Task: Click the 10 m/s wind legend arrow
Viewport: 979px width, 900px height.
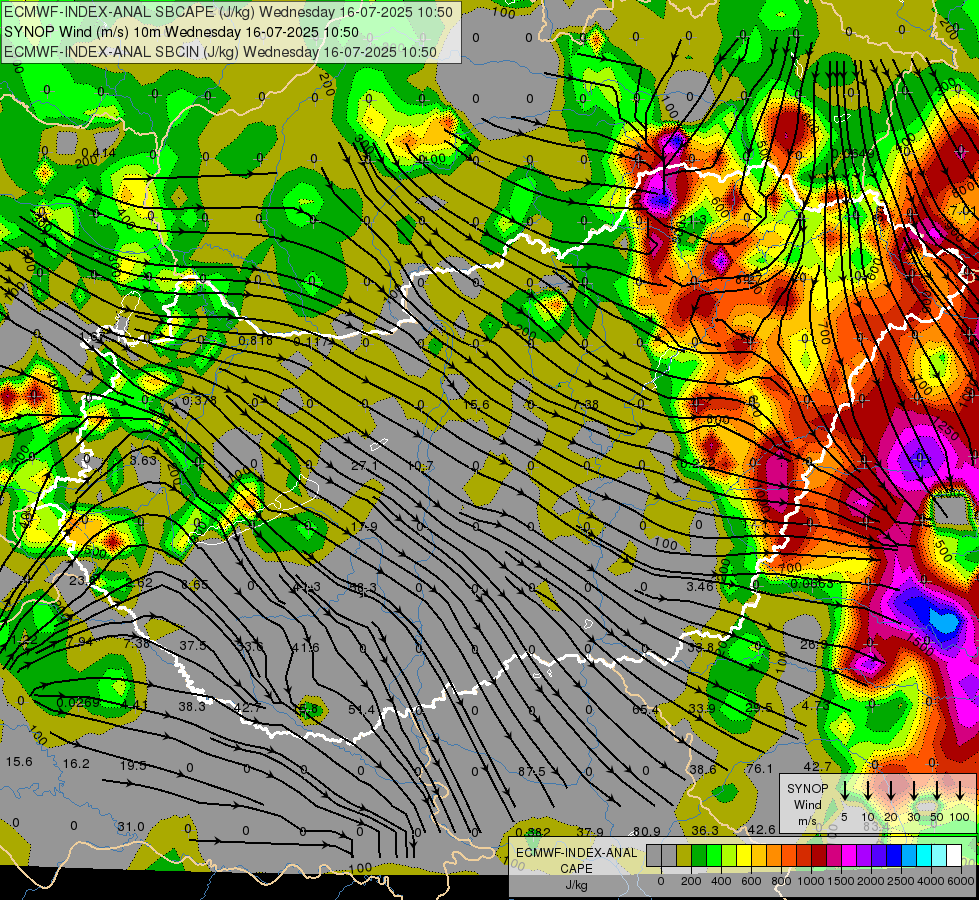Action: [868, 790]
